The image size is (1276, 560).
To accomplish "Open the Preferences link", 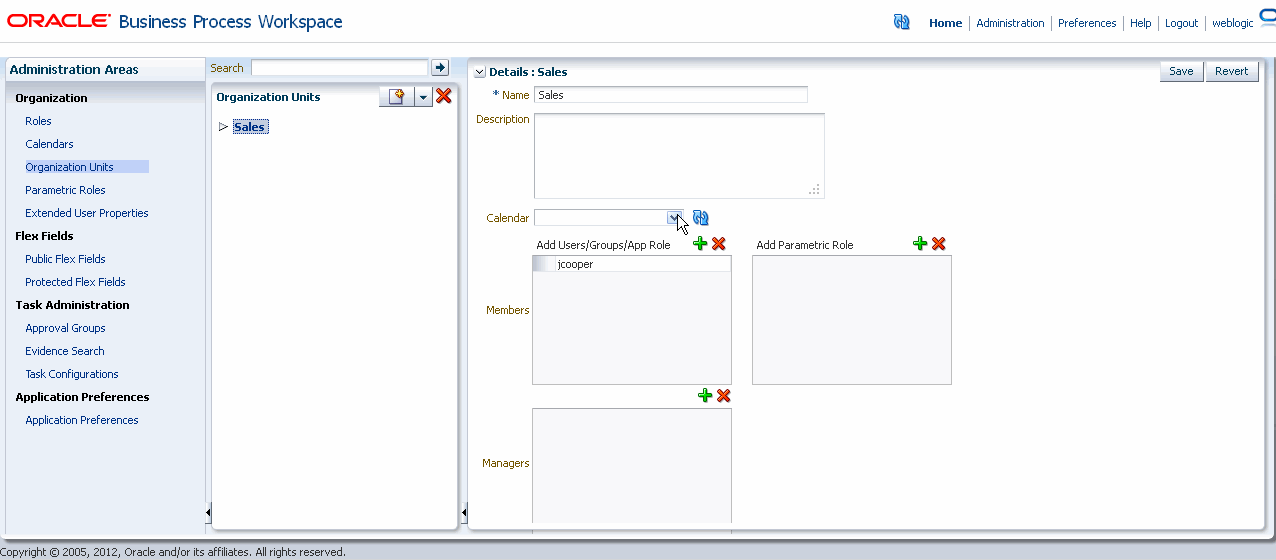I will click(1087, 23).
